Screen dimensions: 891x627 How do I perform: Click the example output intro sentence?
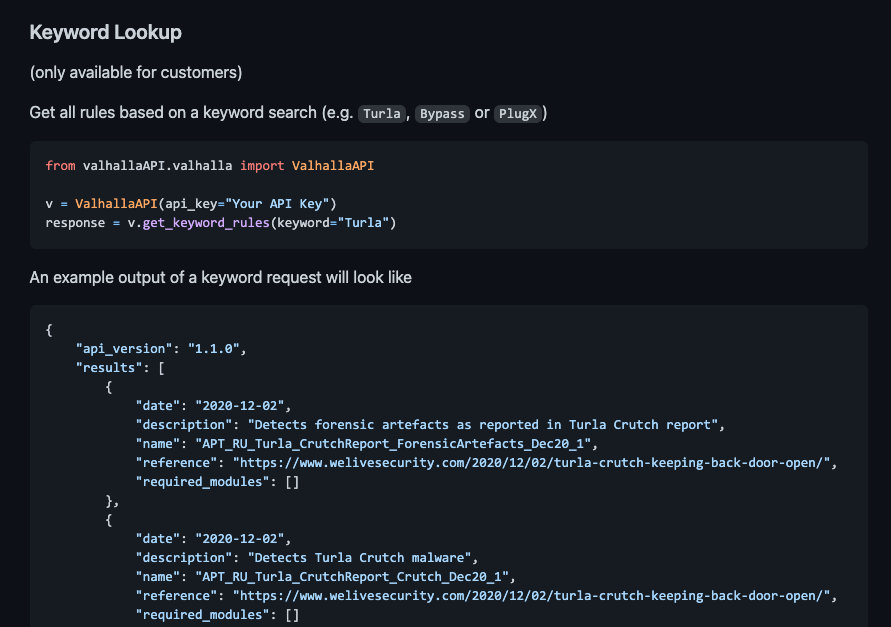(220, 277)
